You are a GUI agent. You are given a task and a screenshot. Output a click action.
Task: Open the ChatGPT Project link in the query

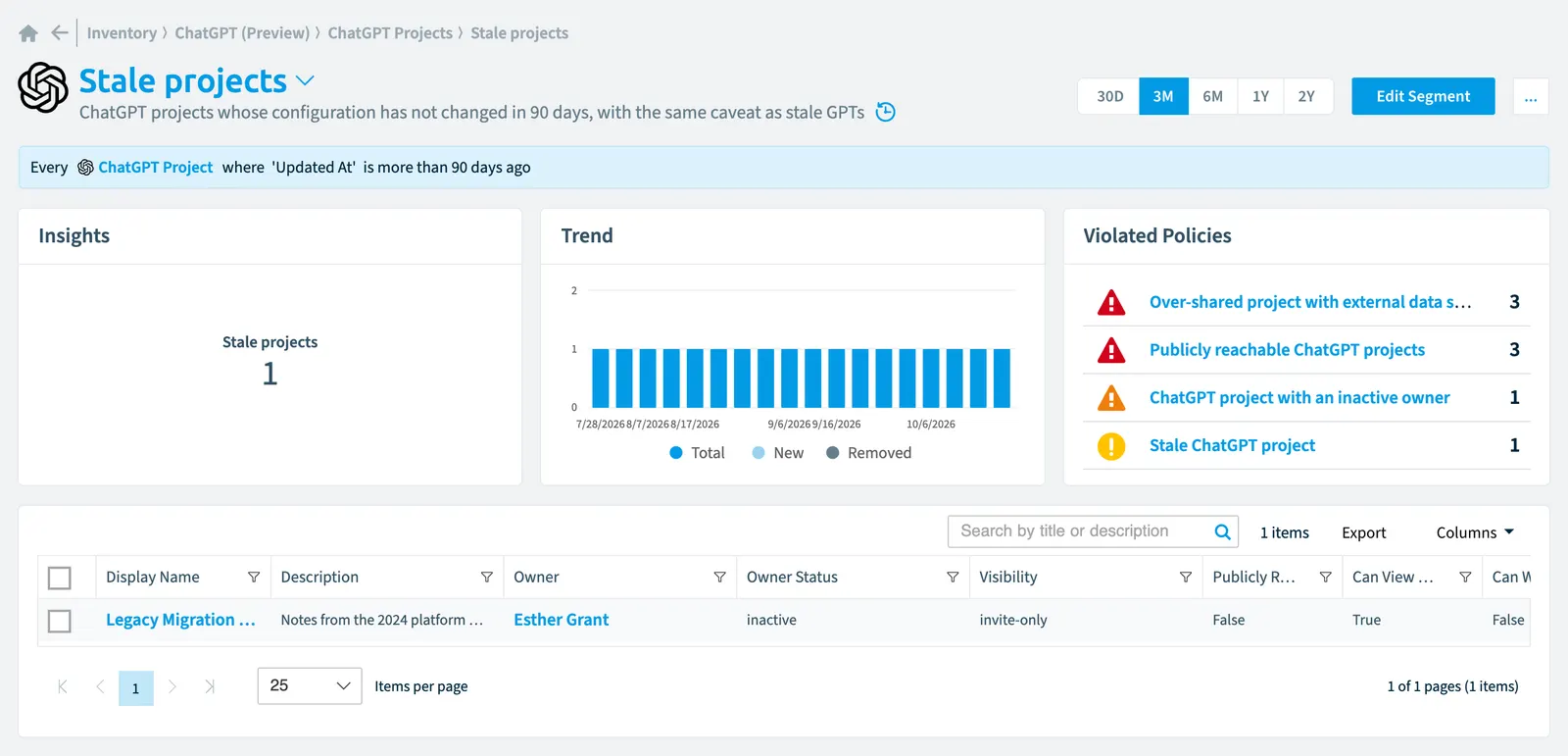155,168
